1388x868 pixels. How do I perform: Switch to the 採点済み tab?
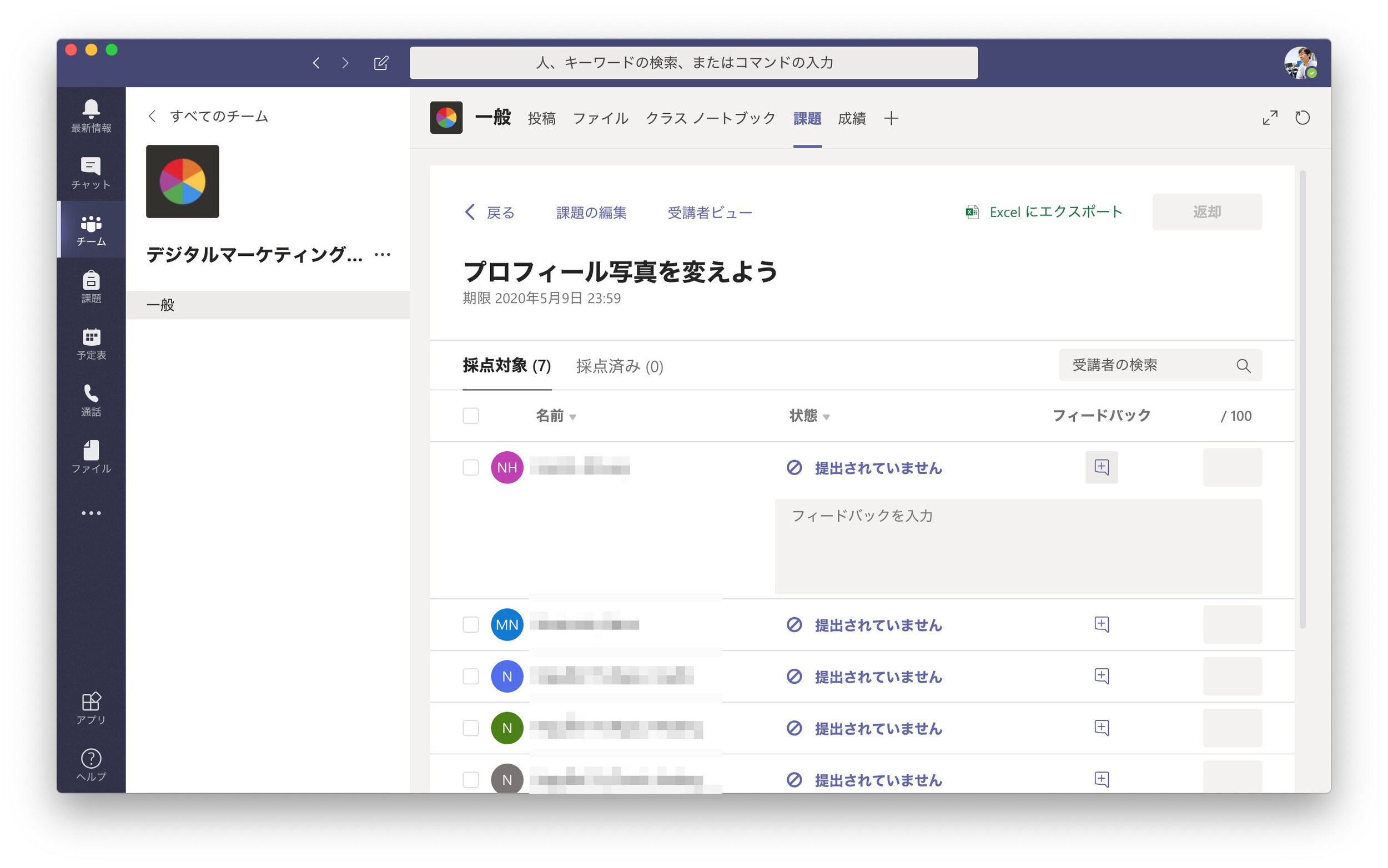[619, 366]
